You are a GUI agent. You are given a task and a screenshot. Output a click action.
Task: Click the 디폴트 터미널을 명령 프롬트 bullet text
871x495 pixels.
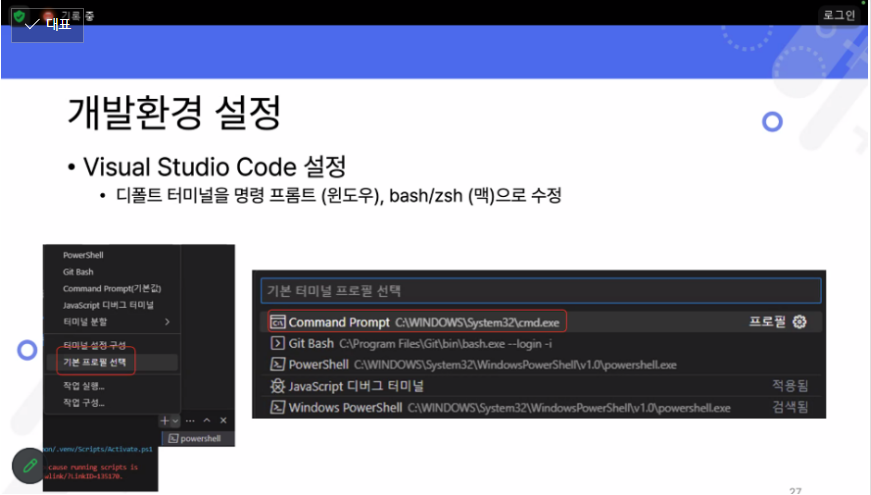click(x=339, y=196)
